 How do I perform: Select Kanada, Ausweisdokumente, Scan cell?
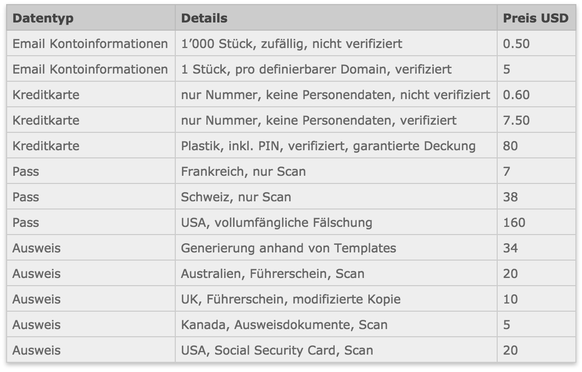point(336,325)
